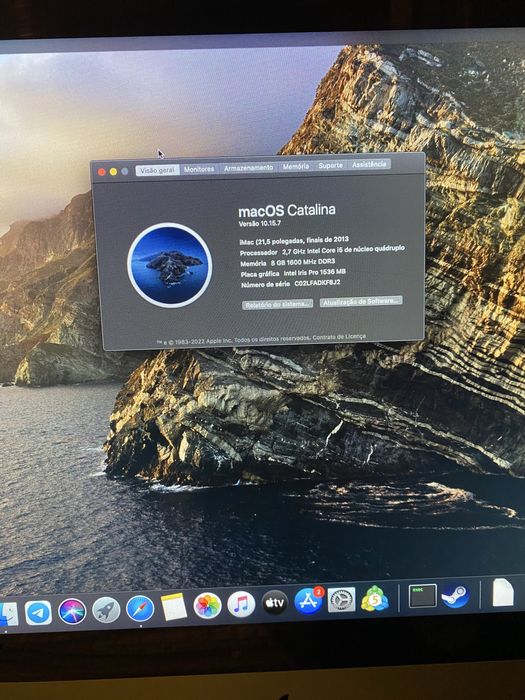Screen dimensions: 525x700
Task: Open the Suporte tab
Action: coord(331,165)
